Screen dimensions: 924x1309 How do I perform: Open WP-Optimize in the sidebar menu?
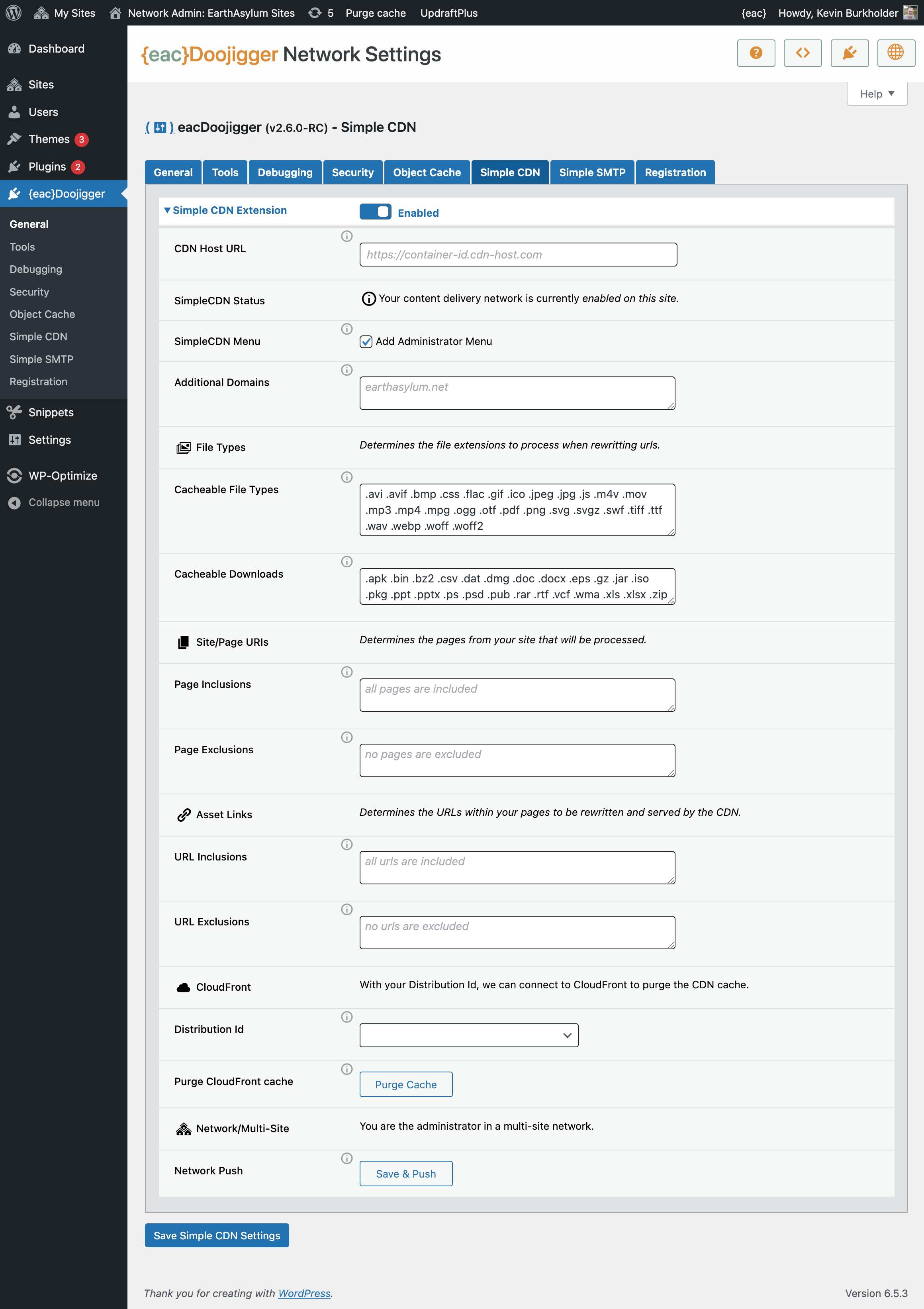(63, 476)
